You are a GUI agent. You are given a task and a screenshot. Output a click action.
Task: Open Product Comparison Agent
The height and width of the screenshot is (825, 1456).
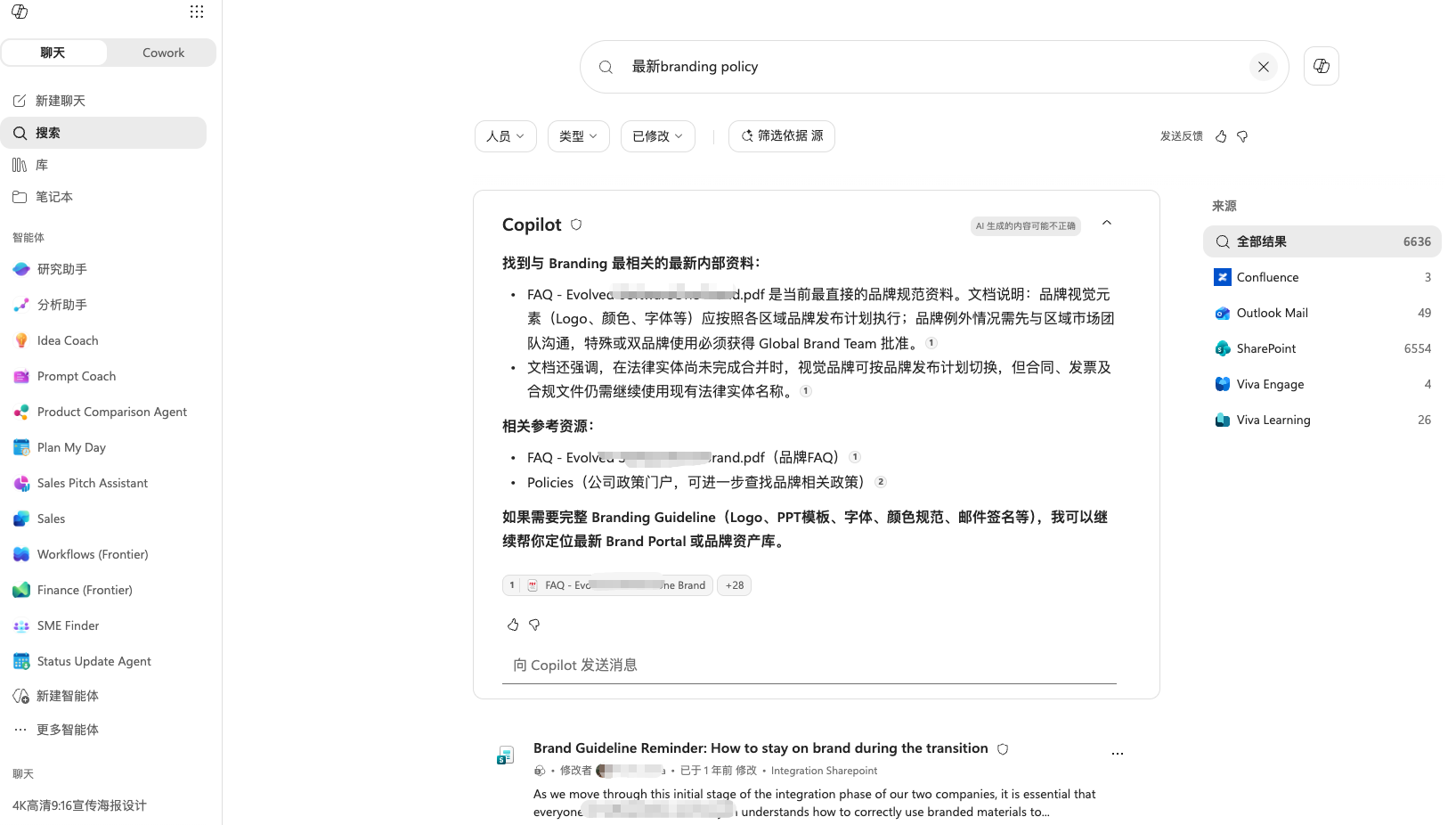pos(103,412)
